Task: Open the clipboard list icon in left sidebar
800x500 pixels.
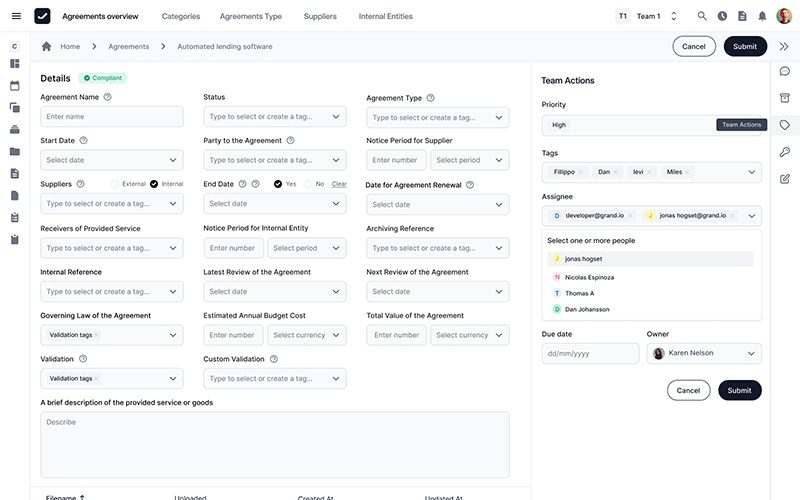Action: [15, 217]
